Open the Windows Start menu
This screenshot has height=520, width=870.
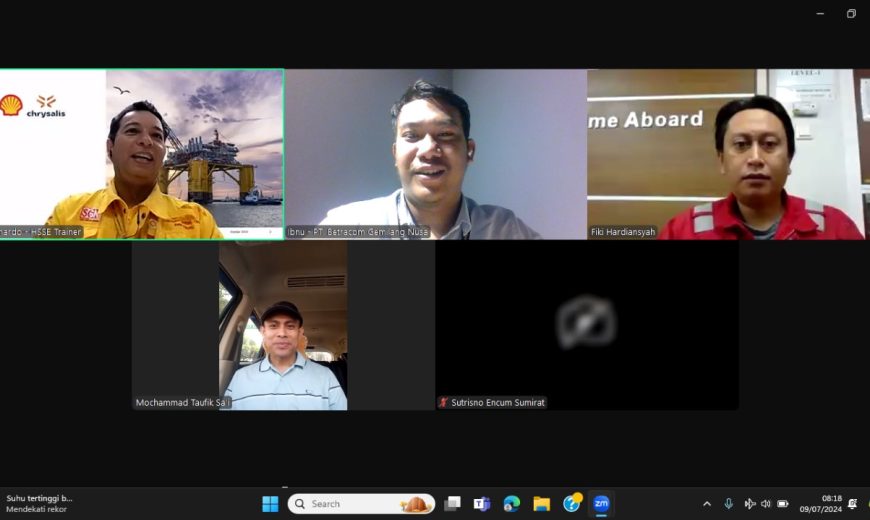270,504
